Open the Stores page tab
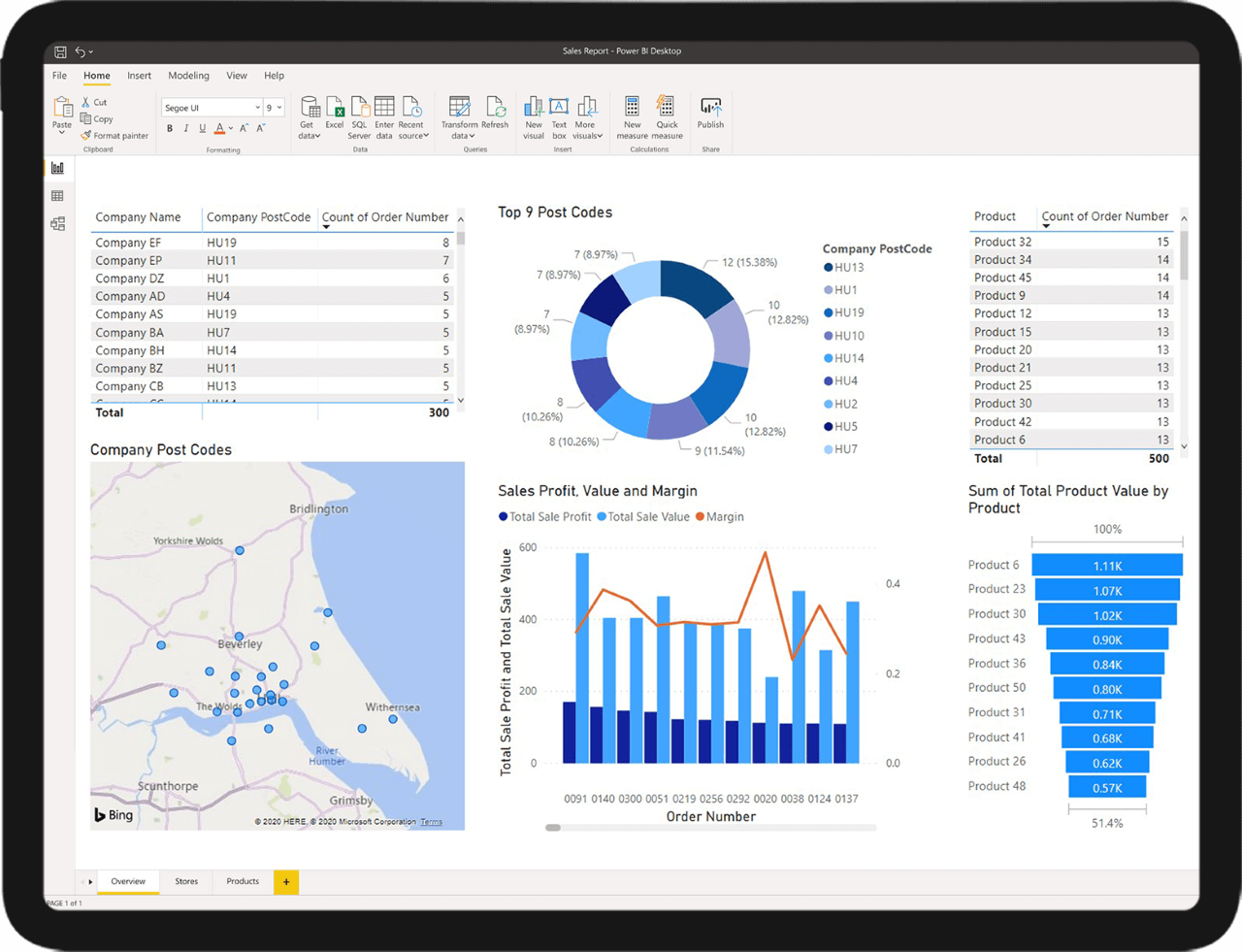Viewport: 1242px width, 952px height. pyautogui.click(x=186, y=881)
